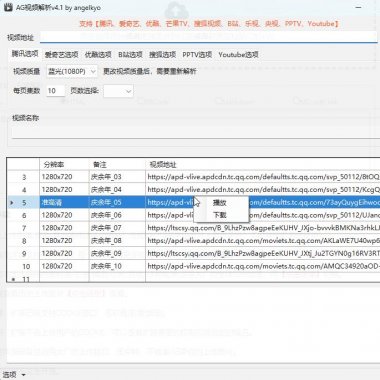Click the 视频名称 text field
380x380 pixels.
195,132
